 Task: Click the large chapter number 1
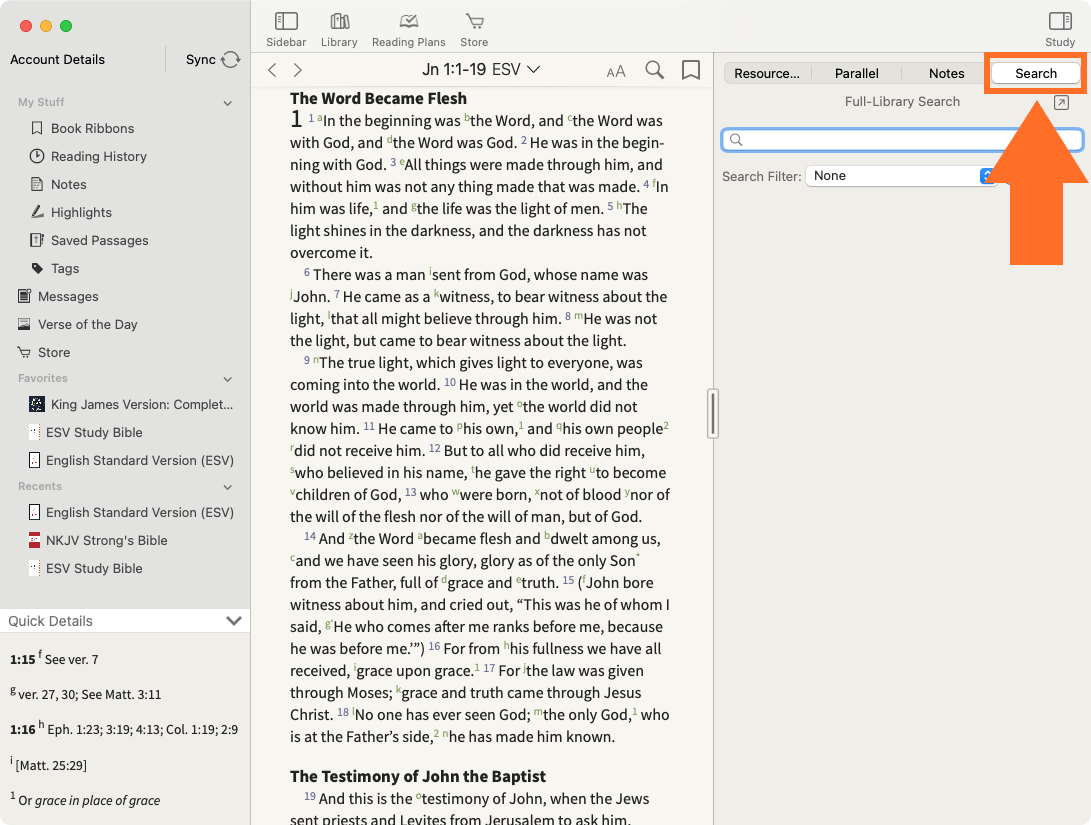296,120
